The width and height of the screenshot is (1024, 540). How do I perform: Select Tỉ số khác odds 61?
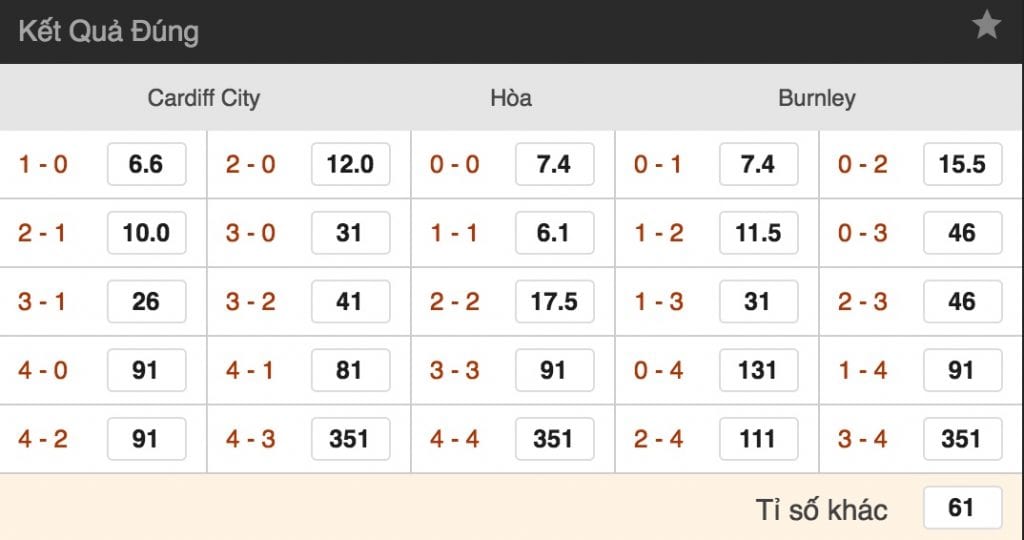tap(961, 508)
